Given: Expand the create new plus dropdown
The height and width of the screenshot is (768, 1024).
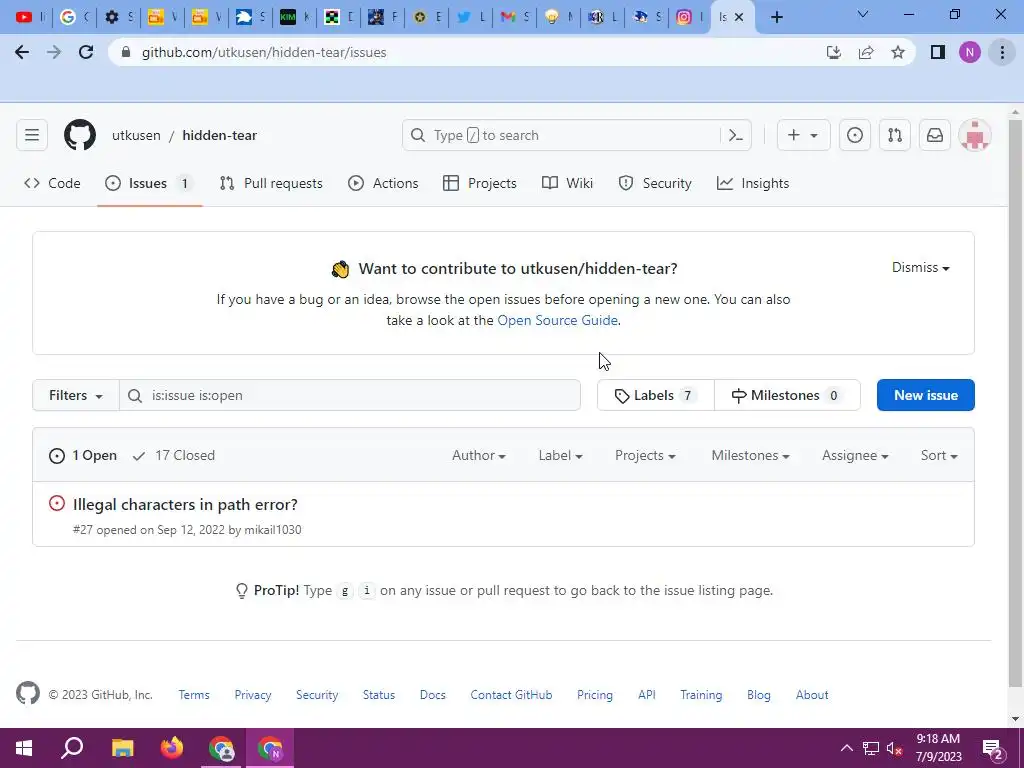Looking at the screenshot, I should 803,135.
